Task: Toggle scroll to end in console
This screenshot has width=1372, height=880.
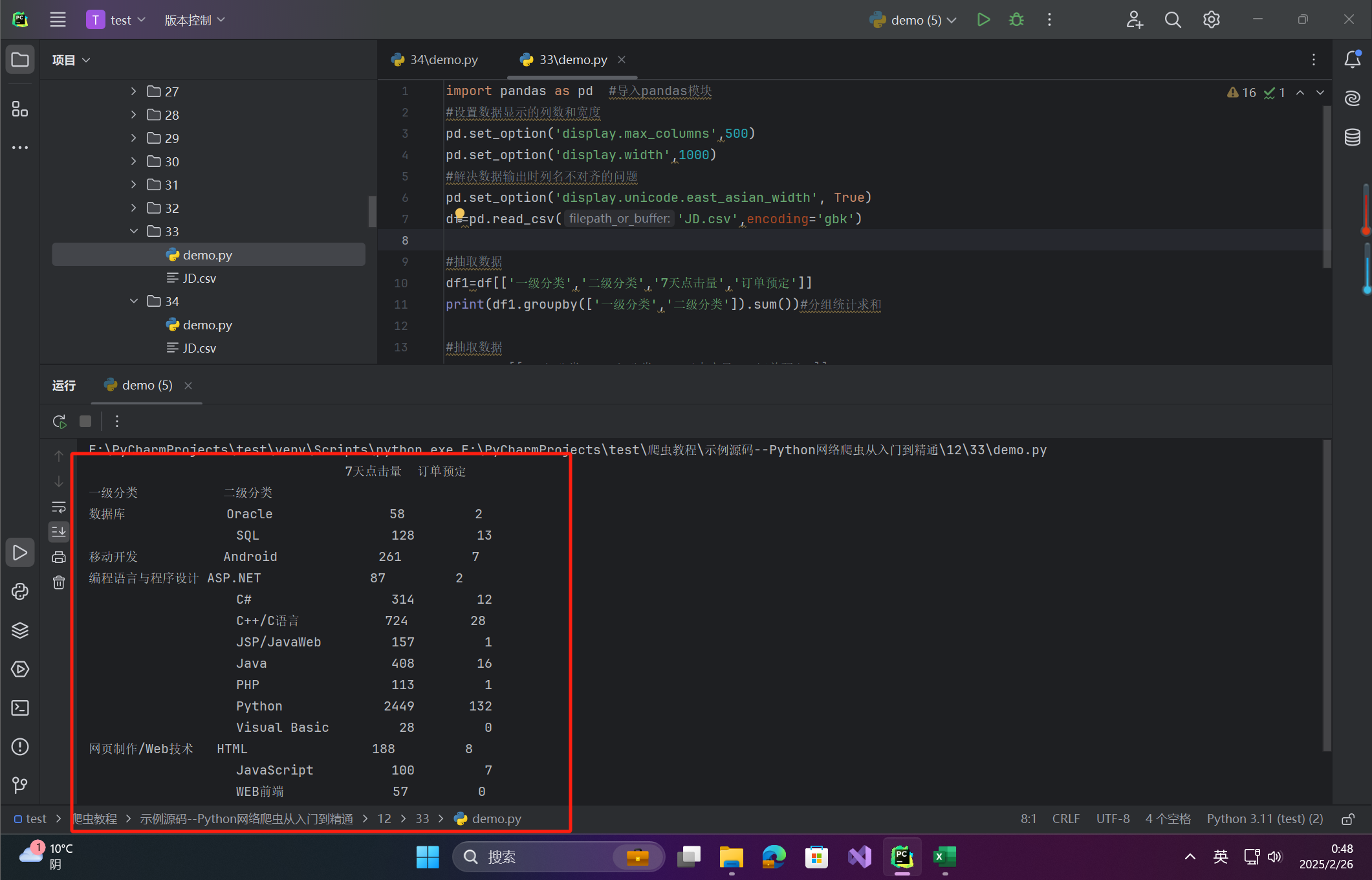Action: click(x=59, y=532)
